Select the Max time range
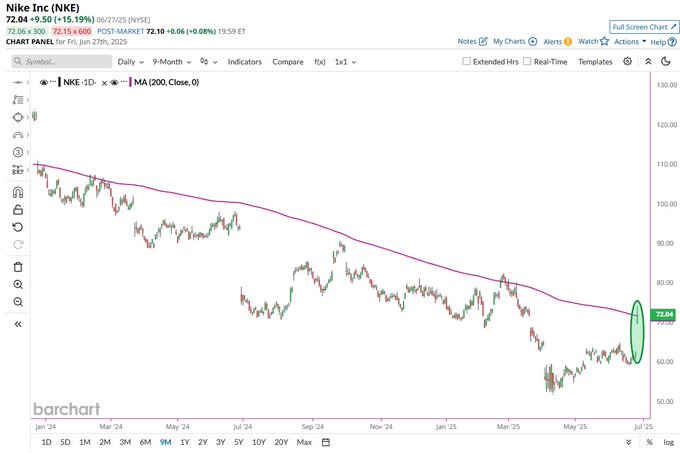 pyautogui.click(x=304, y=441)
